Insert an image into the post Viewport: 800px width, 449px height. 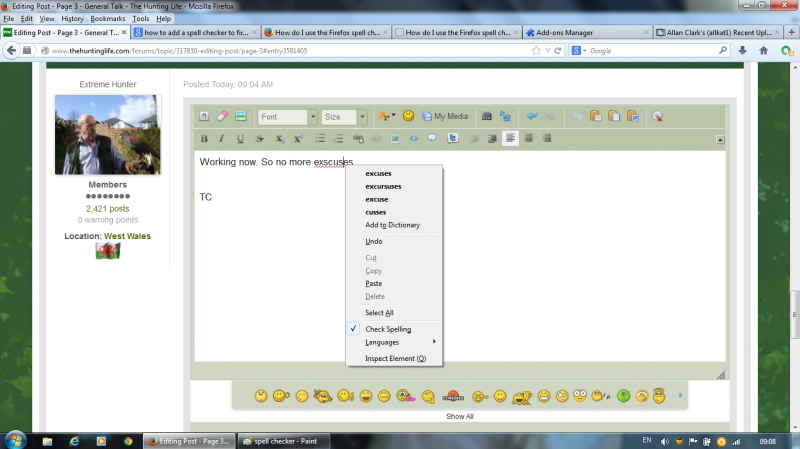point(395,138)
